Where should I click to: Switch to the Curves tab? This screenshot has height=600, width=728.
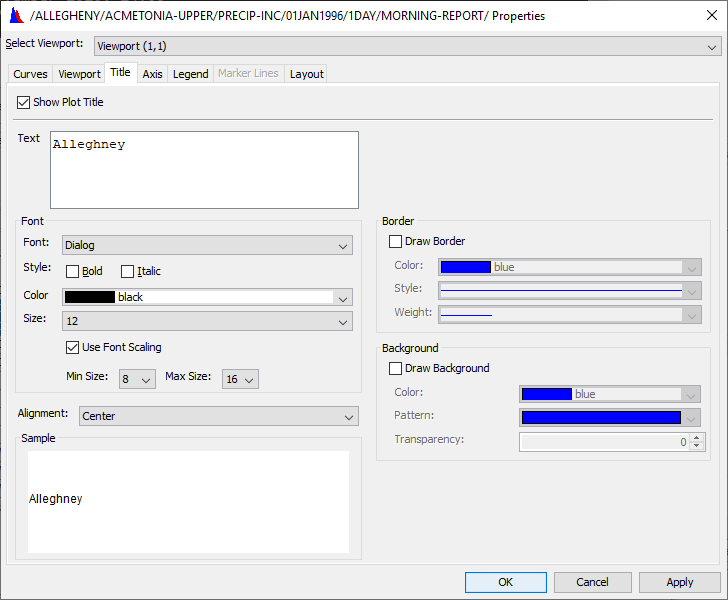[30, 74]
